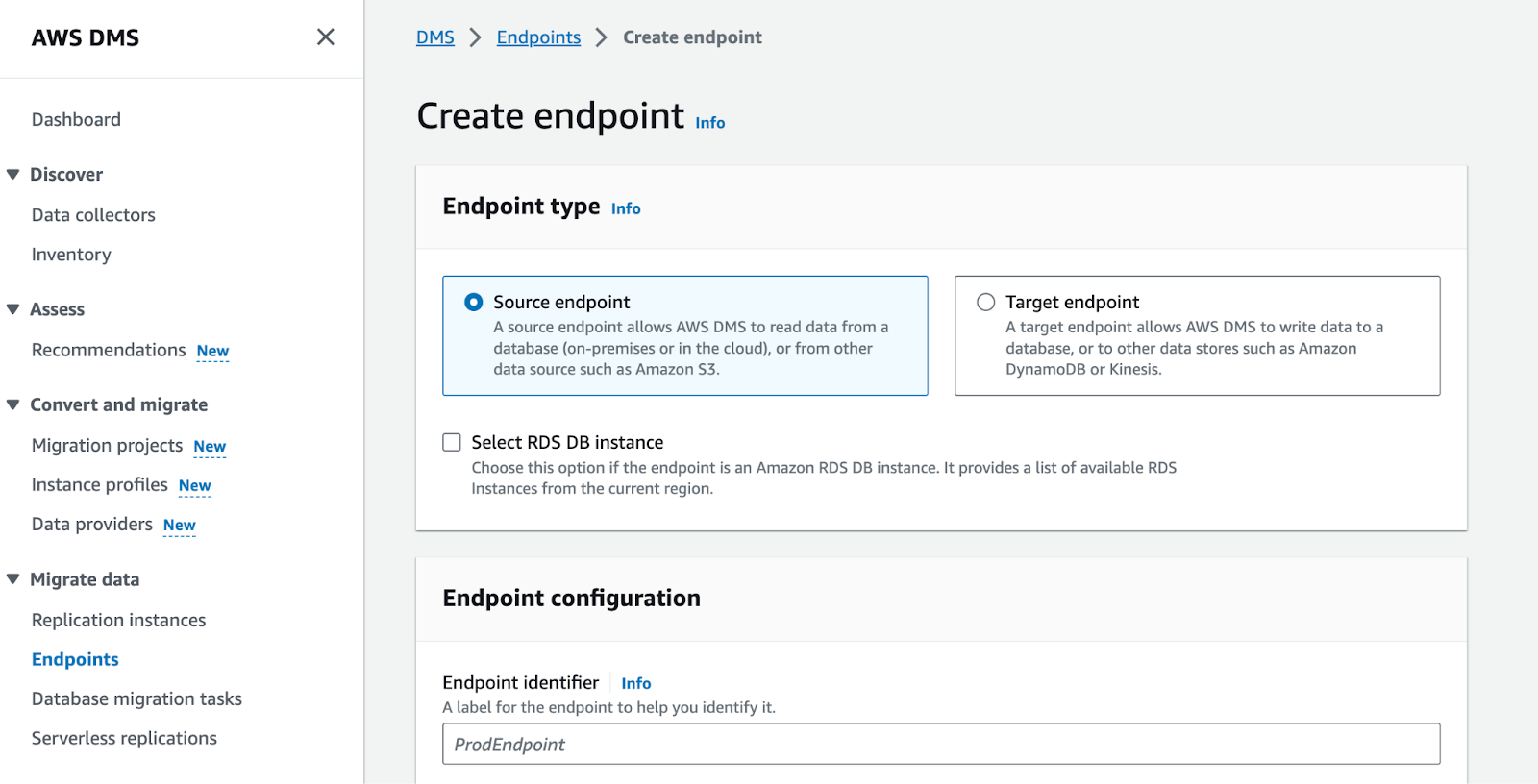Image resolution: width=1538 pixels, height=784 pixels.
Task: Open Replication instances page
Action: [119, 621]
